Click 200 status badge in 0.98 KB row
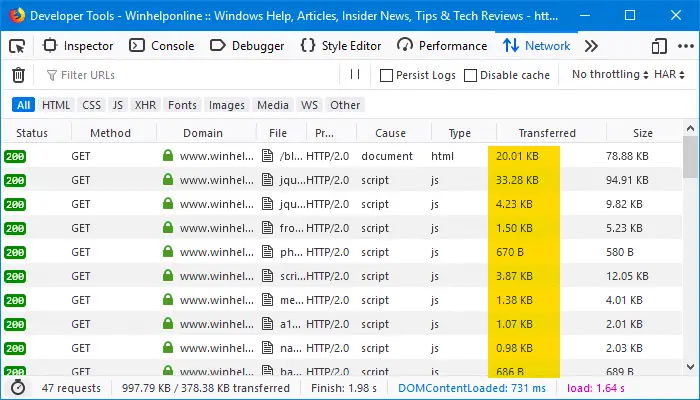 coord(15,348)
